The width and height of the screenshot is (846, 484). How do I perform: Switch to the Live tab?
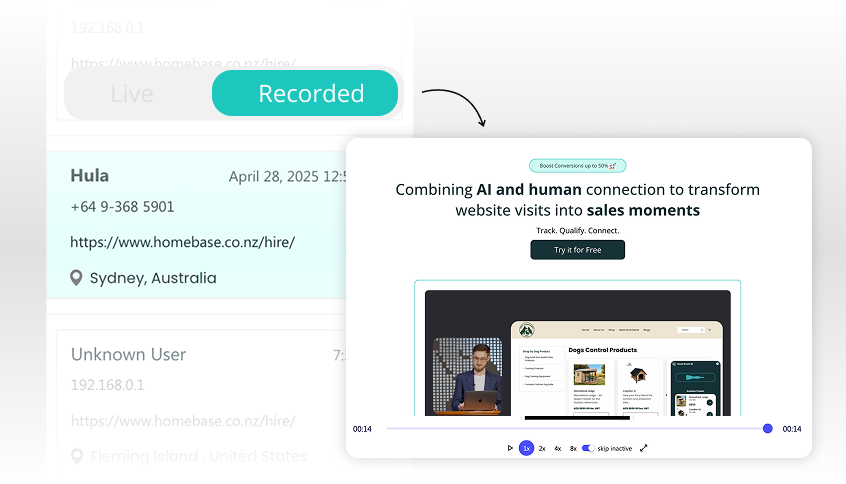click(x=132, y=94)
